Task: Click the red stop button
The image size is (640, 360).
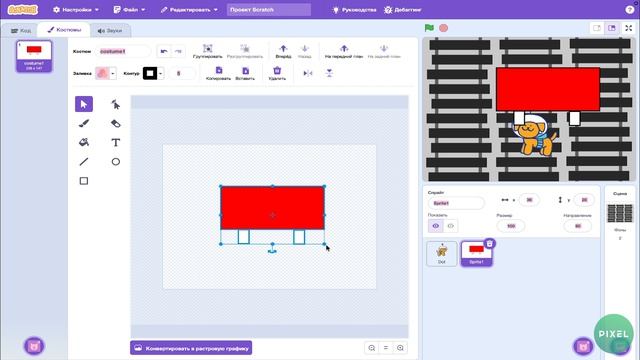Action: coord(443,28)
